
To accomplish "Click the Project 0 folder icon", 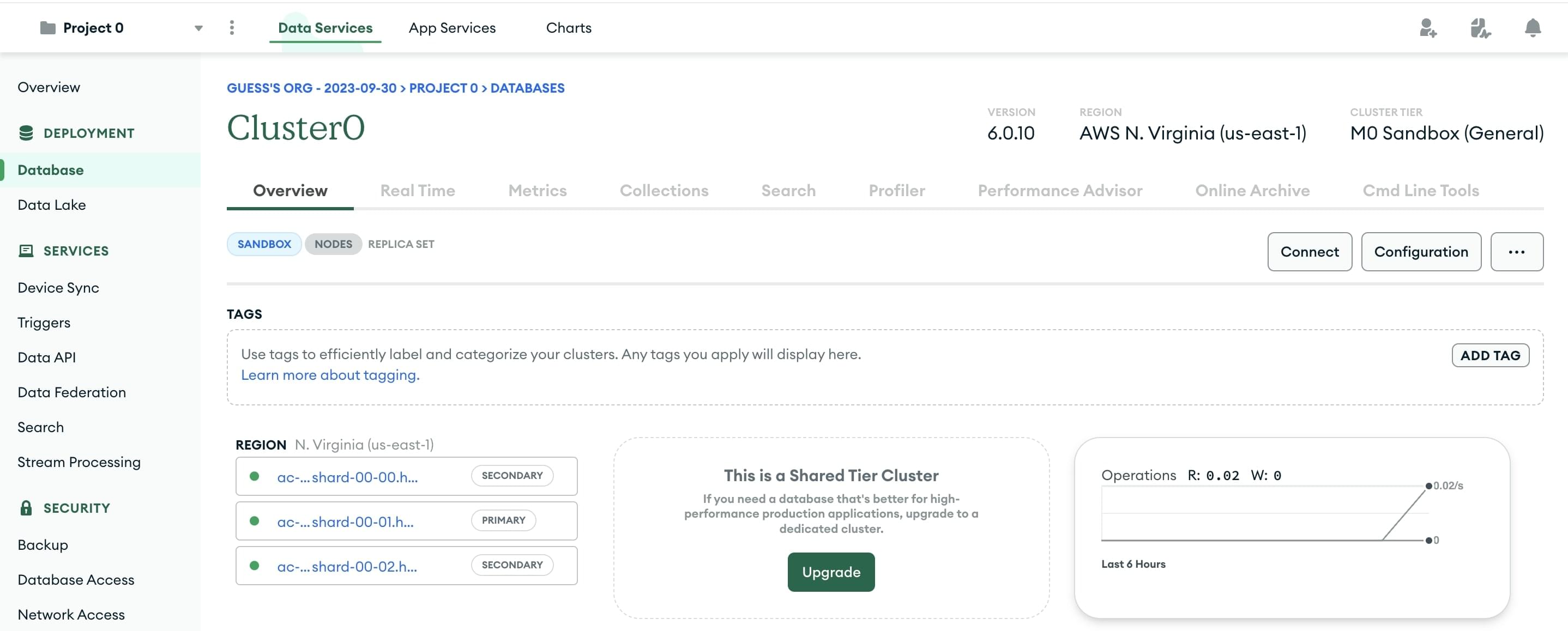I will pyautogui.click(x=47, y=28).
